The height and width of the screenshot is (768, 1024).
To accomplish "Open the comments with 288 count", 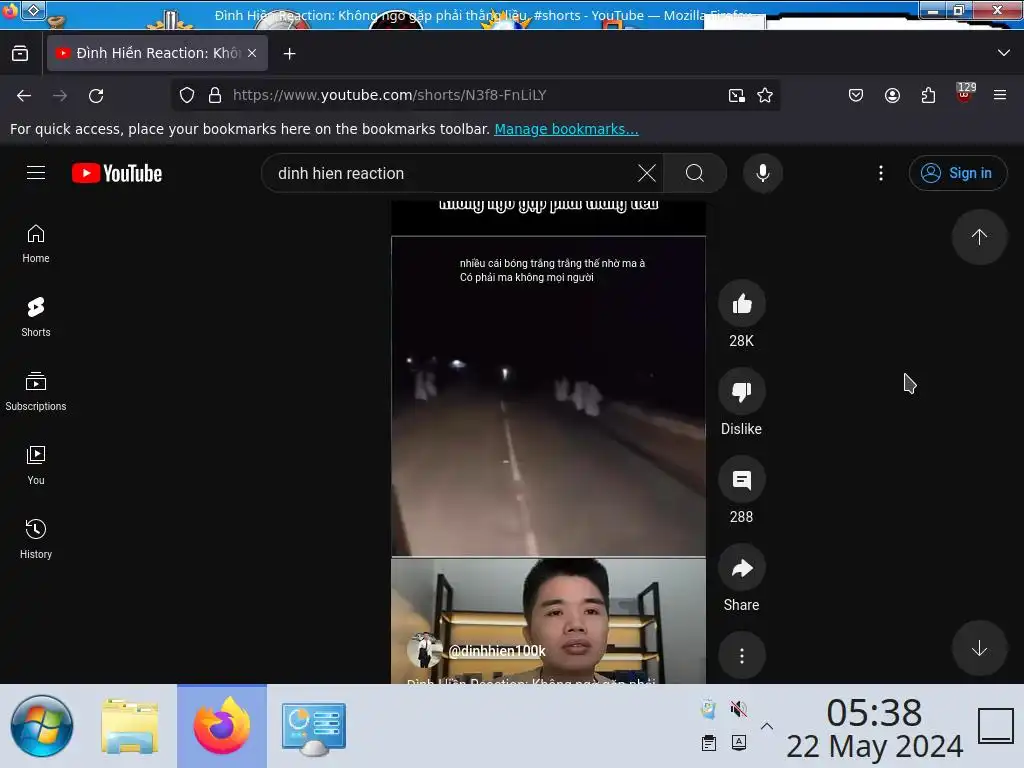I will (x=741, y=480).
